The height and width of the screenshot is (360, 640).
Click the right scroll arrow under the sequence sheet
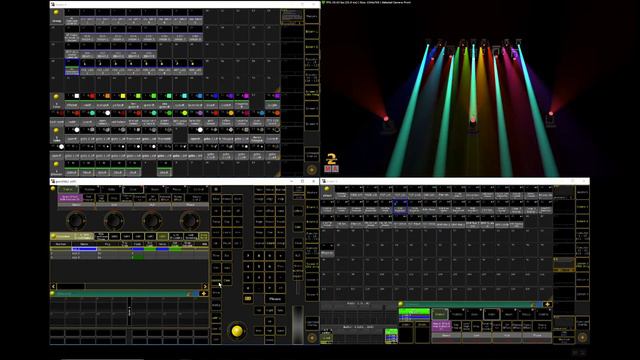(x=205, y=286)
